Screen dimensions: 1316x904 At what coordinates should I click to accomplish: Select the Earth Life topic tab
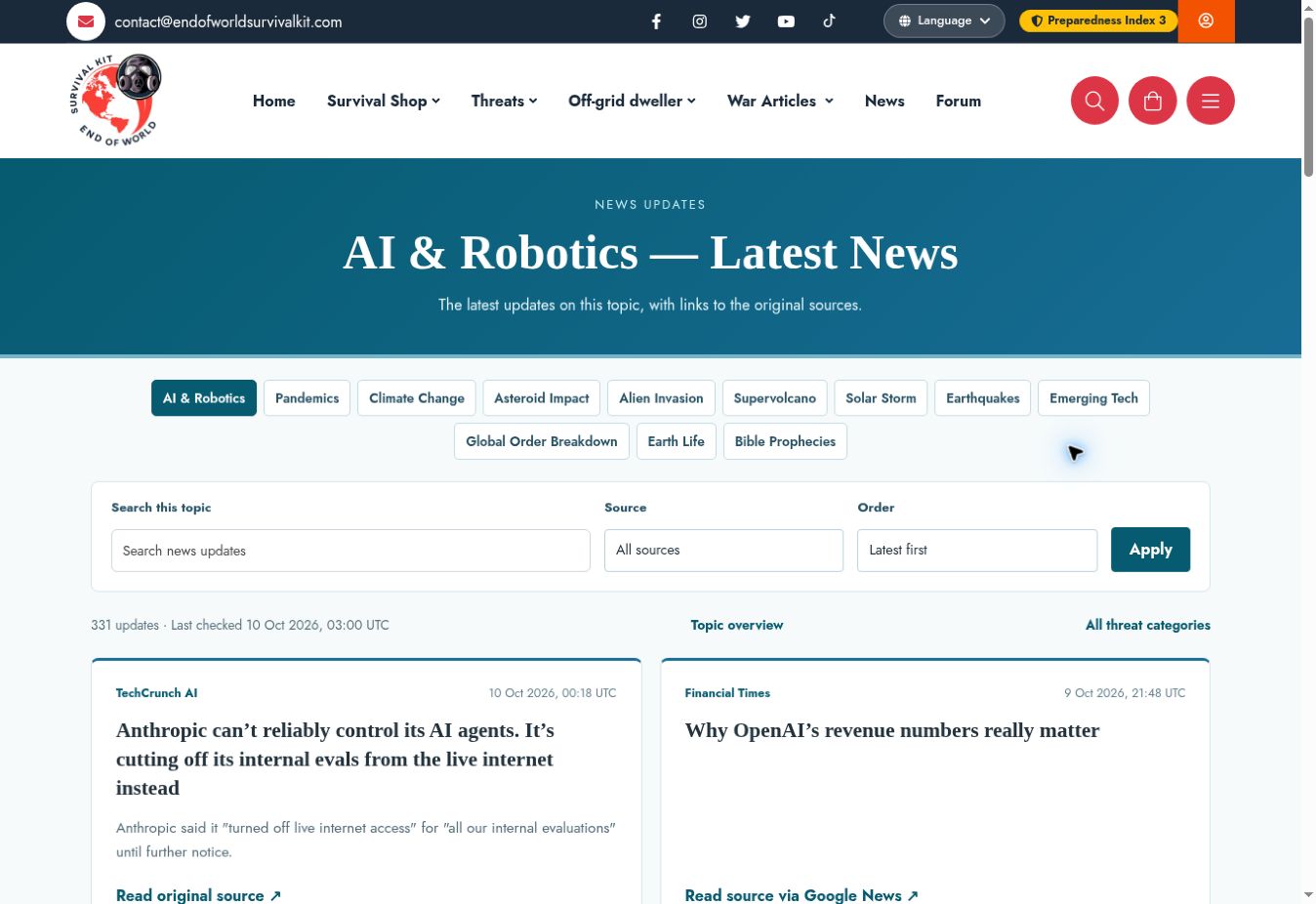click(x=676, y=441)
